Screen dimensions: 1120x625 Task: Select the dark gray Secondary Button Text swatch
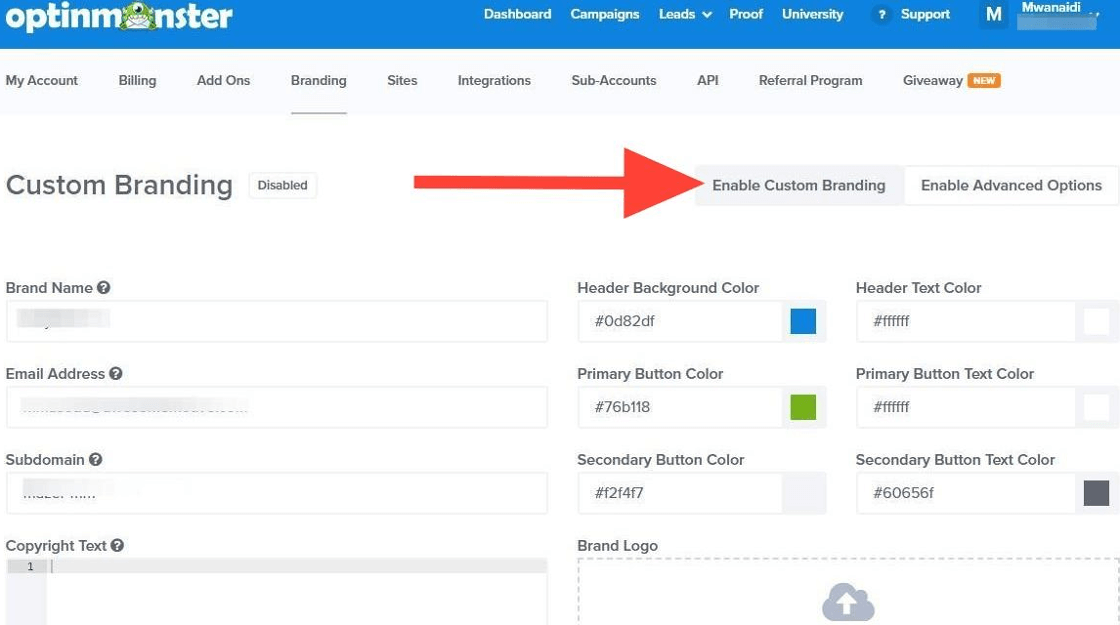[1096, 493]
